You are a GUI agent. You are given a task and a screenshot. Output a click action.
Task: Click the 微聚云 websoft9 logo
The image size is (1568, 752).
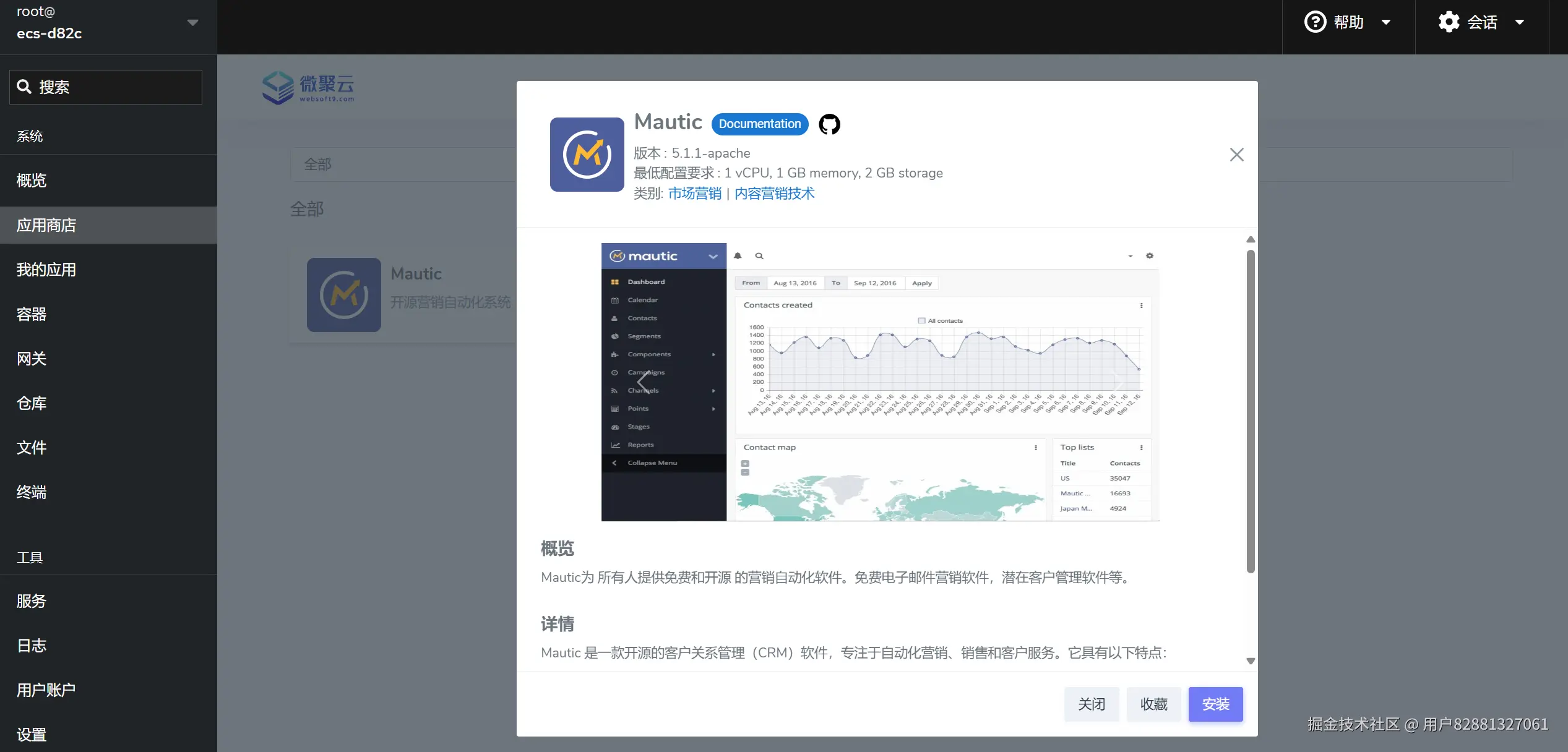pos(307,87)
